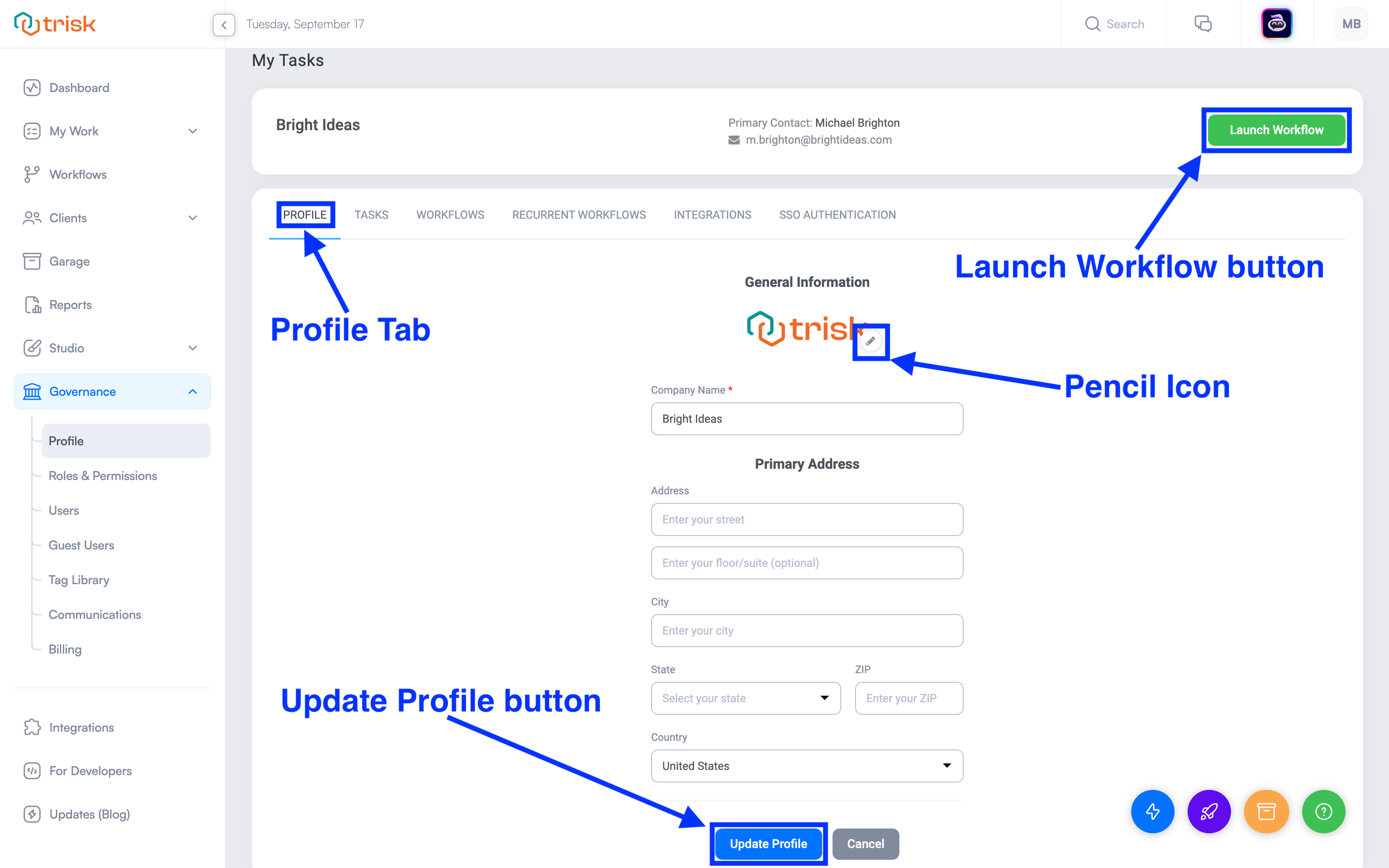Viewport: 1389px width, 868px height.
Task: Select the State dropdown field
Action: click(x=745, y=697)
